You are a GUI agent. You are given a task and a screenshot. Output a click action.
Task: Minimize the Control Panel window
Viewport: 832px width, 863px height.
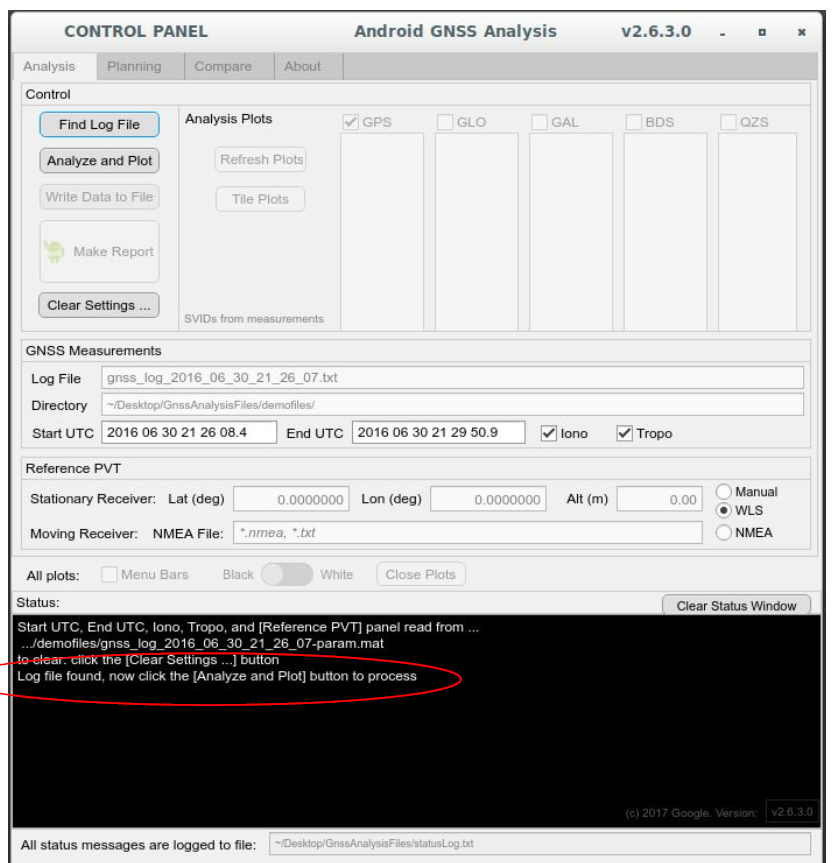[x=722, y=33]
